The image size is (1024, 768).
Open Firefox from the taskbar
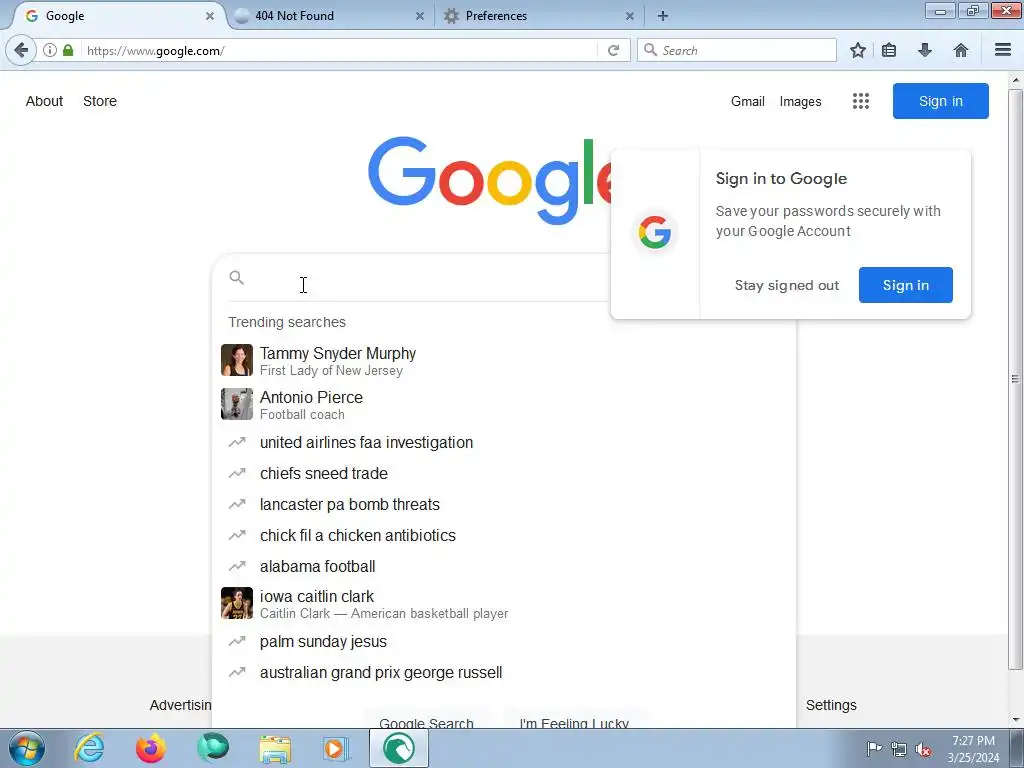pos(151,748)
